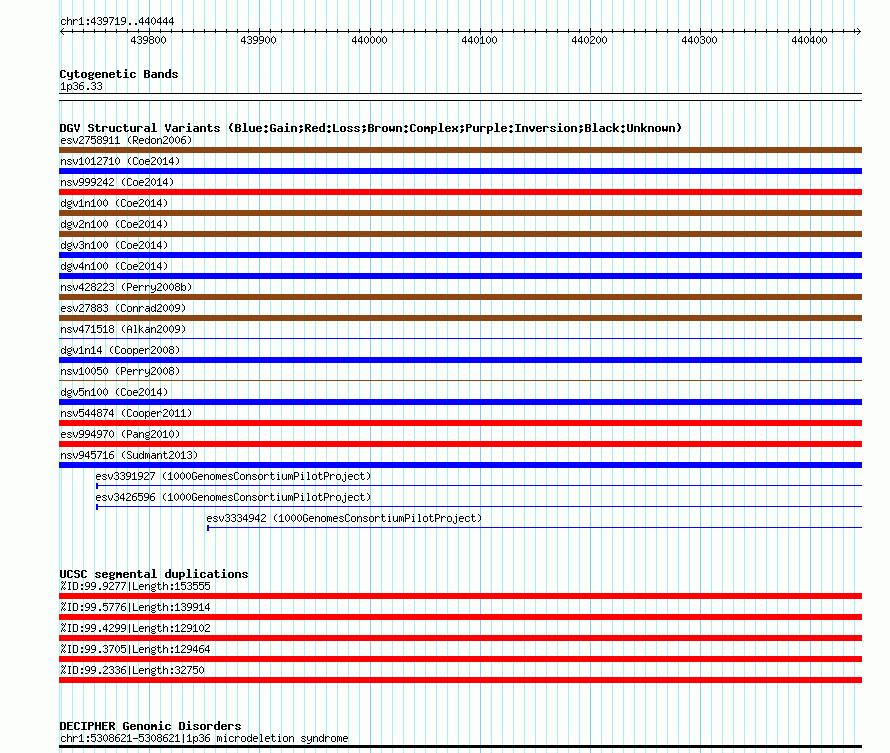Click the dgv3n100 (Coe2014) label
Image resolution: width=890 pixels, height=753 pixels.
[114, 245]
